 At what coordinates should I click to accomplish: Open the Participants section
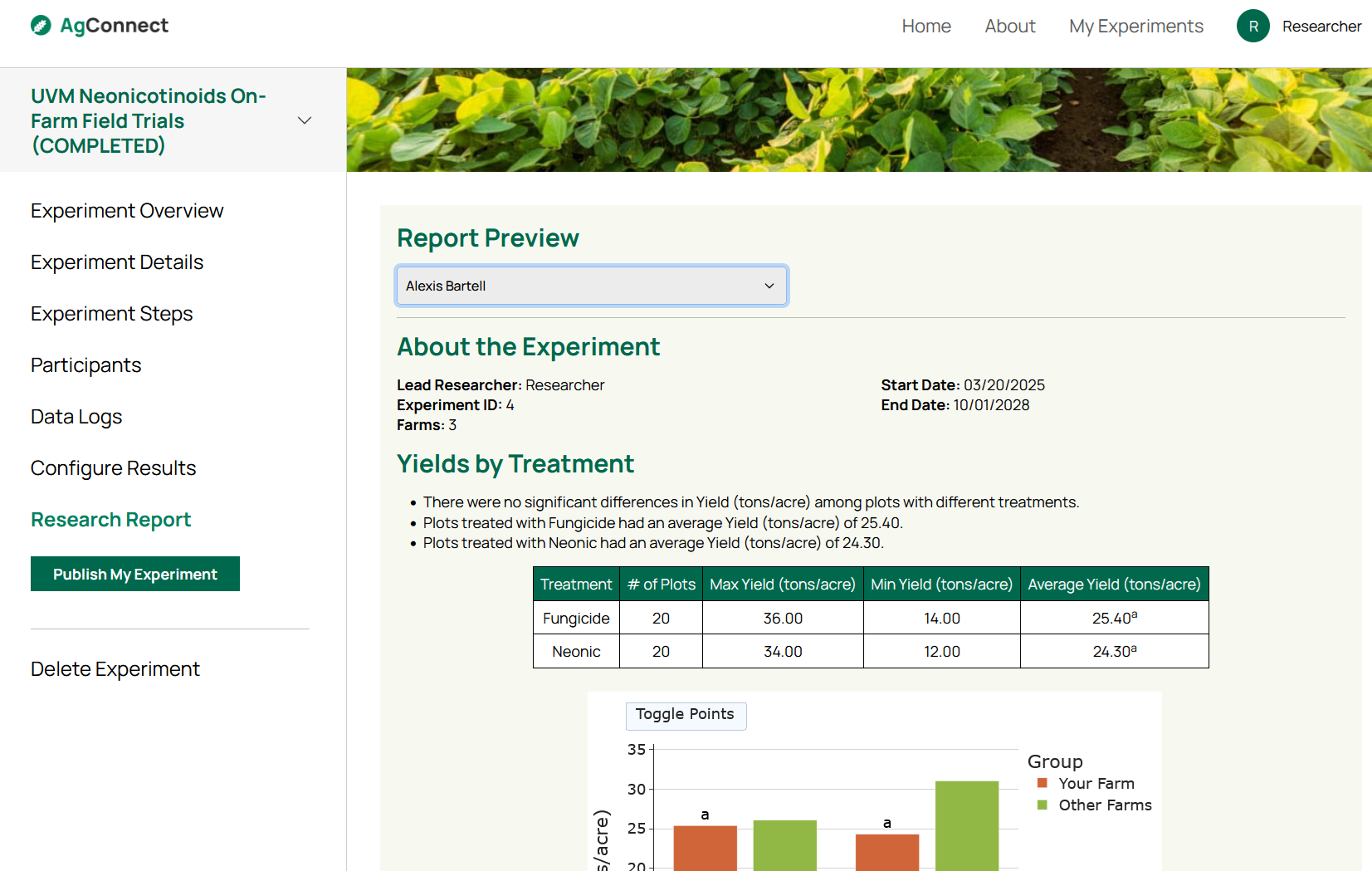point(86,365)
